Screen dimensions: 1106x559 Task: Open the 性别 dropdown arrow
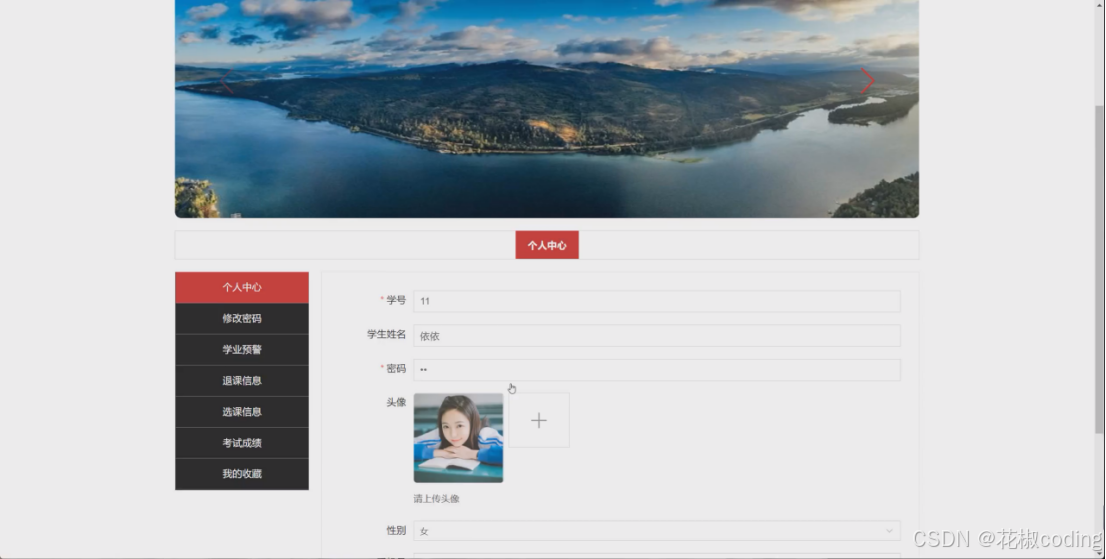click(x=889, y=530)
